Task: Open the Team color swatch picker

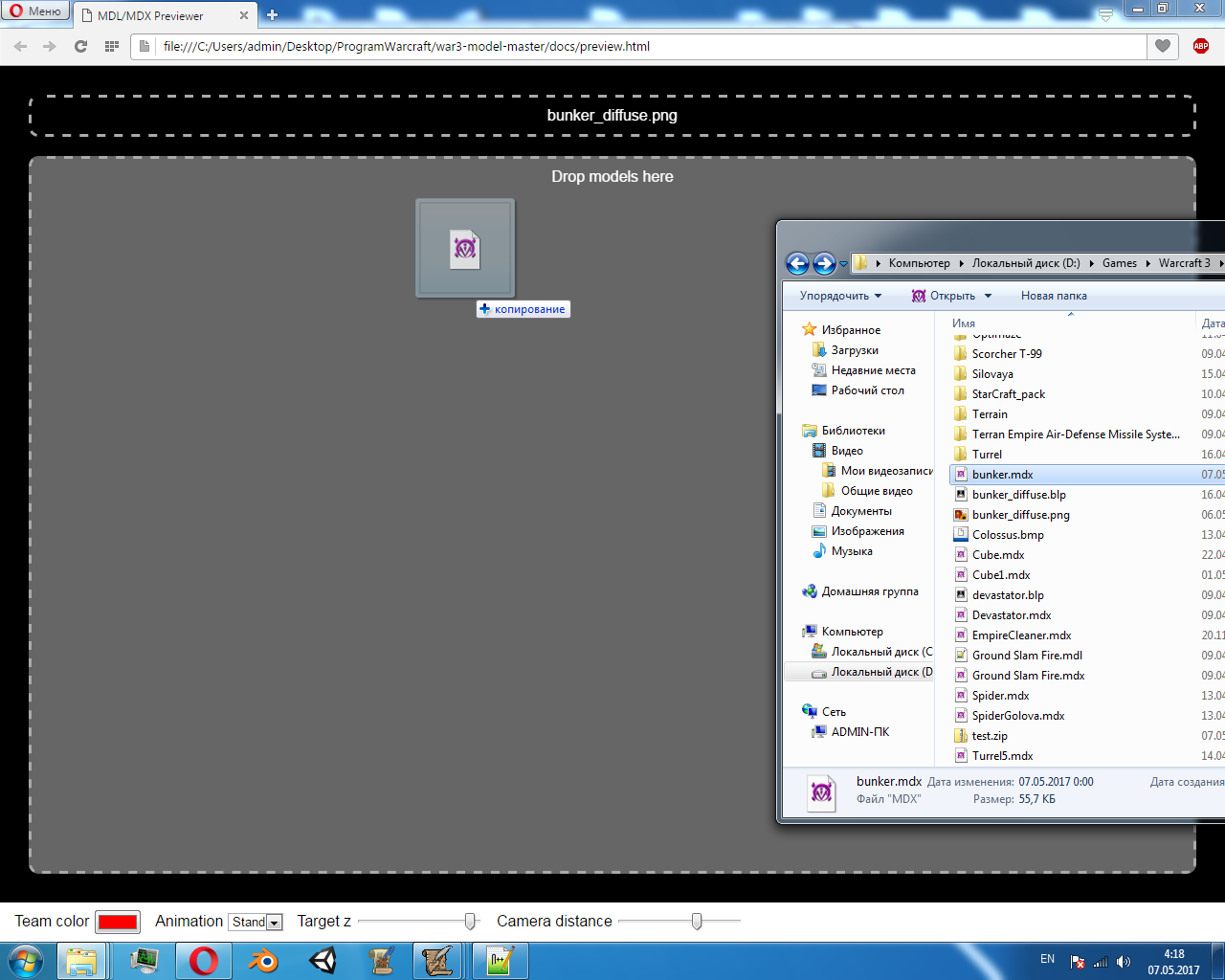Action: 118,922
